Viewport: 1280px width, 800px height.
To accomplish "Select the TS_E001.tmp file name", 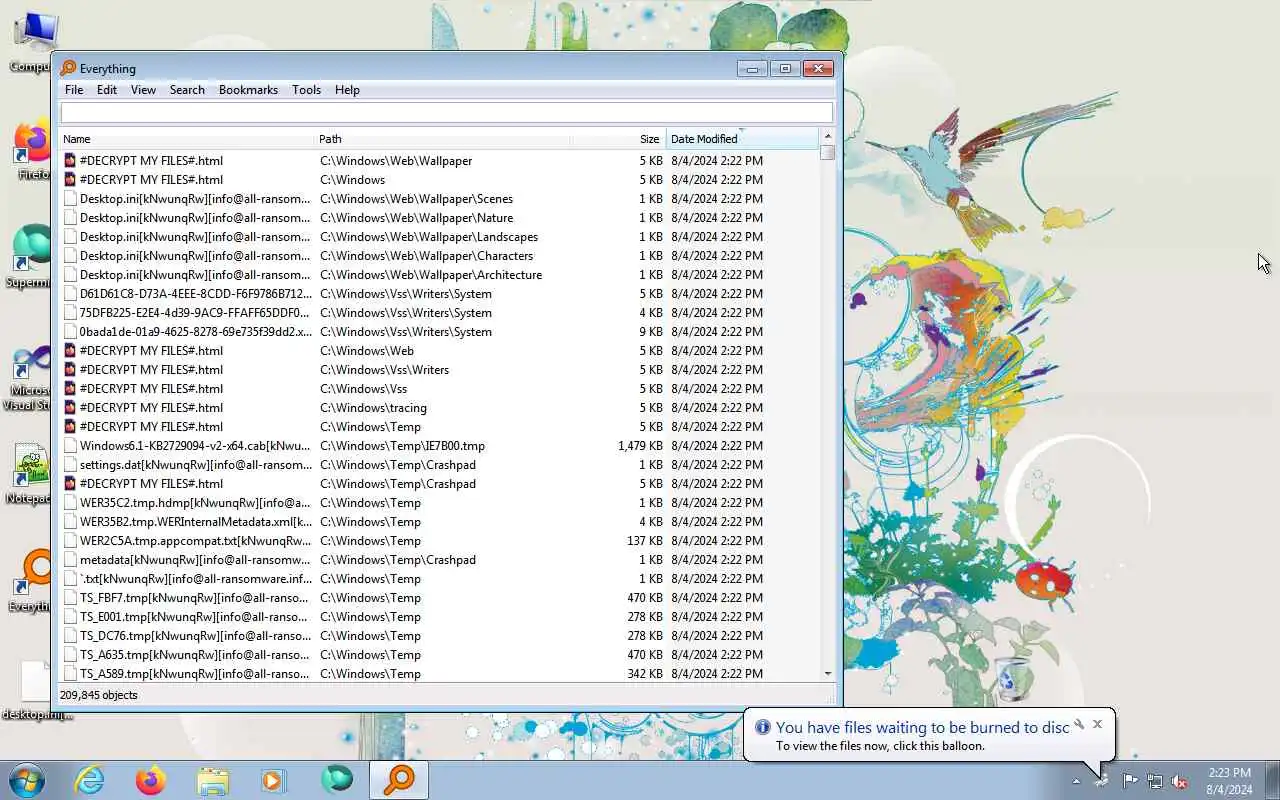I will [x=194, y=616].
